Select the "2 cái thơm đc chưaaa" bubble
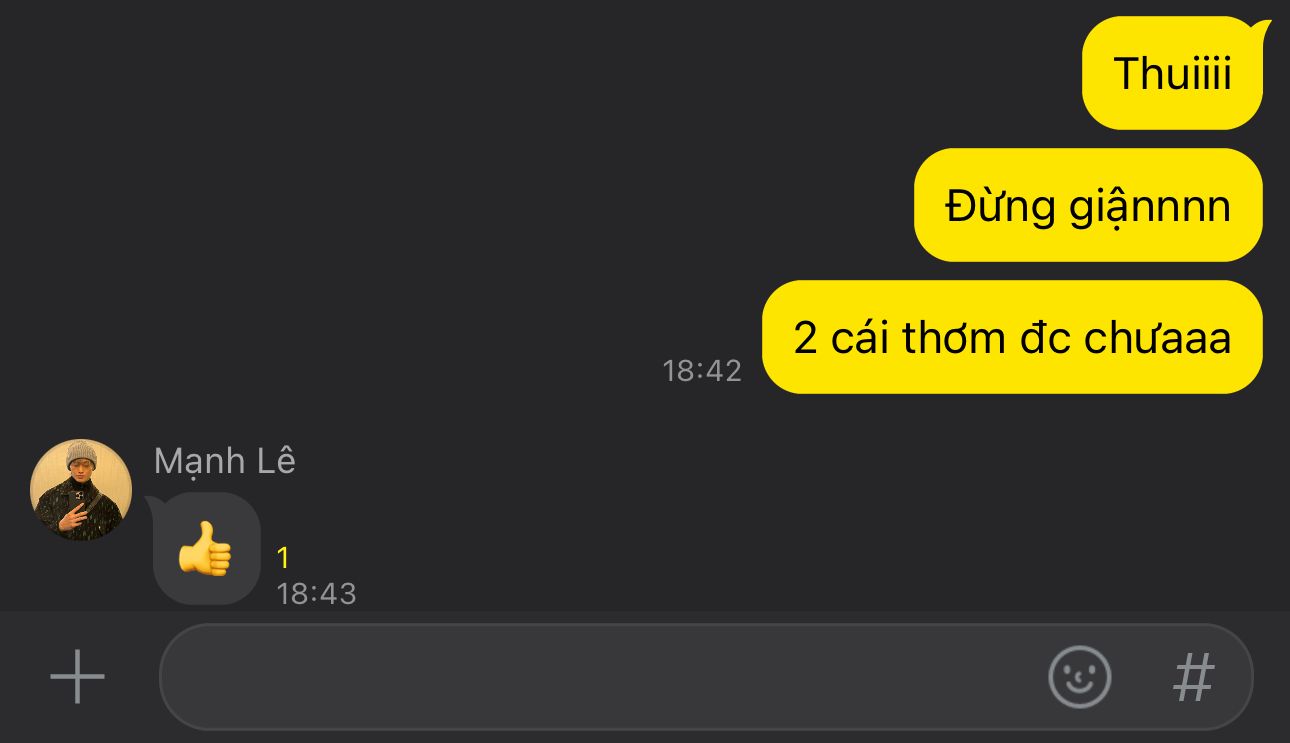This screenshot has width=1290, height=743. [1012, 337]
